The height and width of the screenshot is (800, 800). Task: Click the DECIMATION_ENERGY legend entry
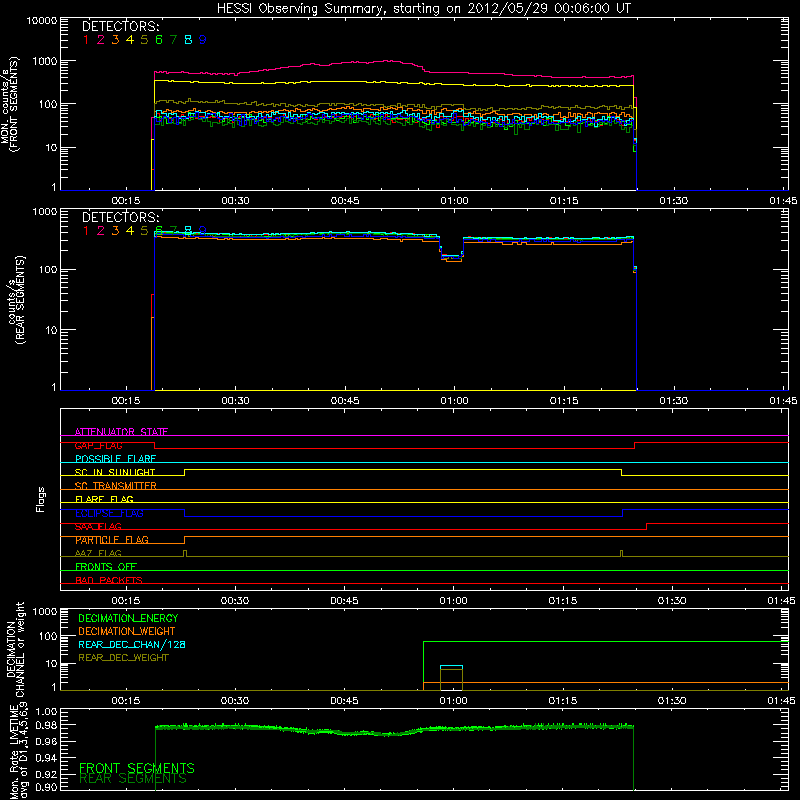pyautogui.click(x=128, y=618)
